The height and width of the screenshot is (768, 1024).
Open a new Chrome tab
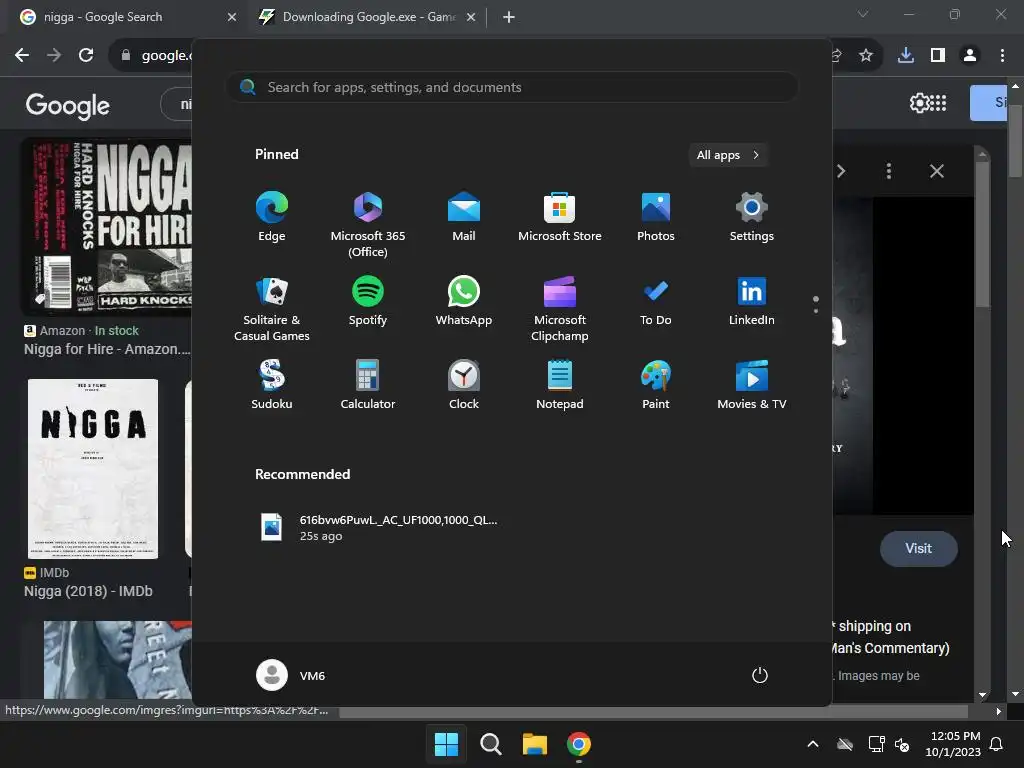coord(509,17)
